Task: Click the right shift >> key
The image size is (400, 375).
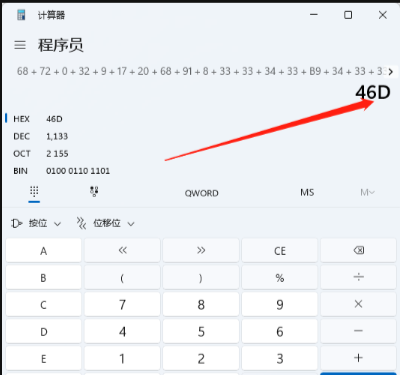Action: click(x=201, y=250)
